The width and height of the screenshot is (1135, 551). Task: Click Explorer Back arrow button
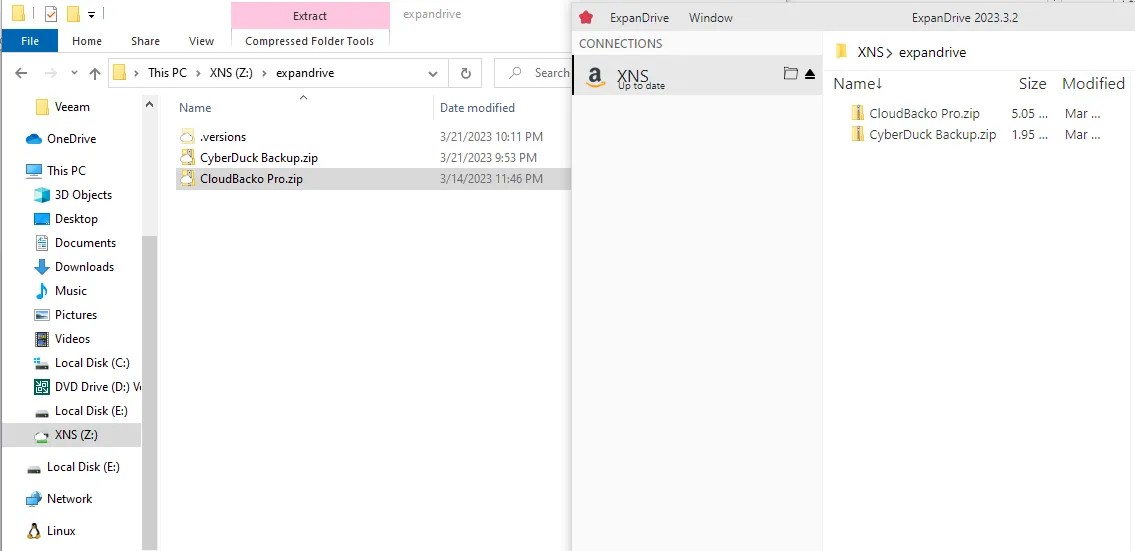21,73
